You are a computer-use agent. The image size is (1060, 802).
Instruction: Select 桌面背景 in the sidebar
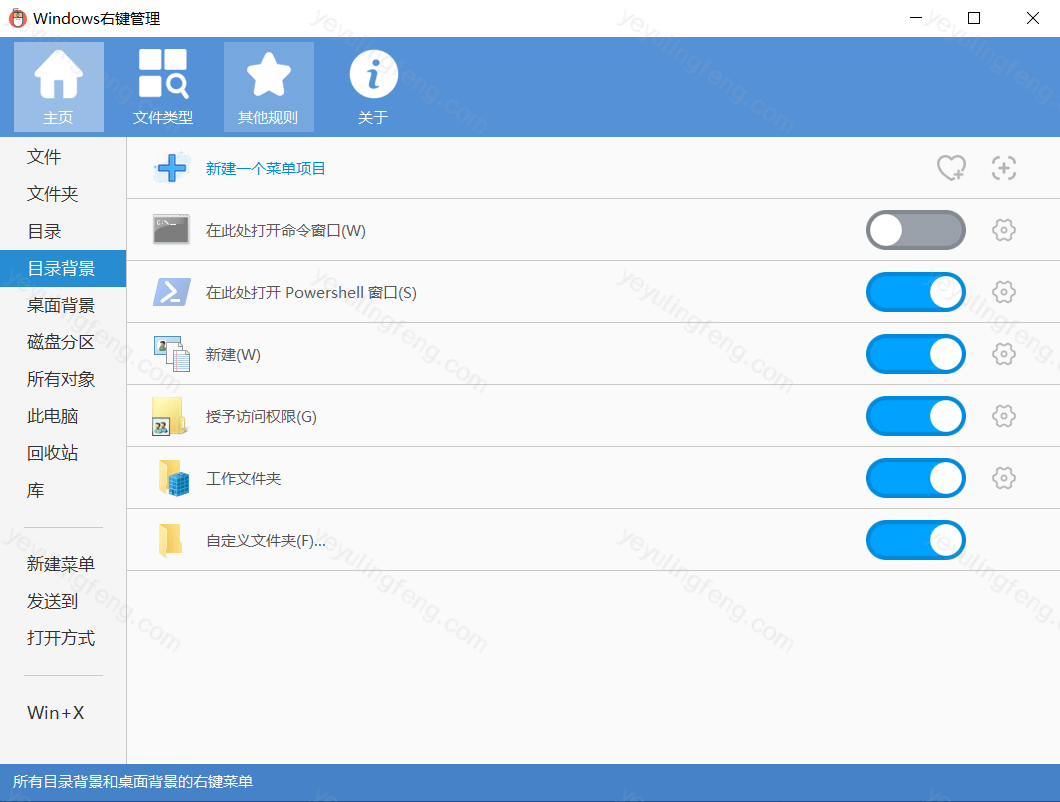[61, 305]
